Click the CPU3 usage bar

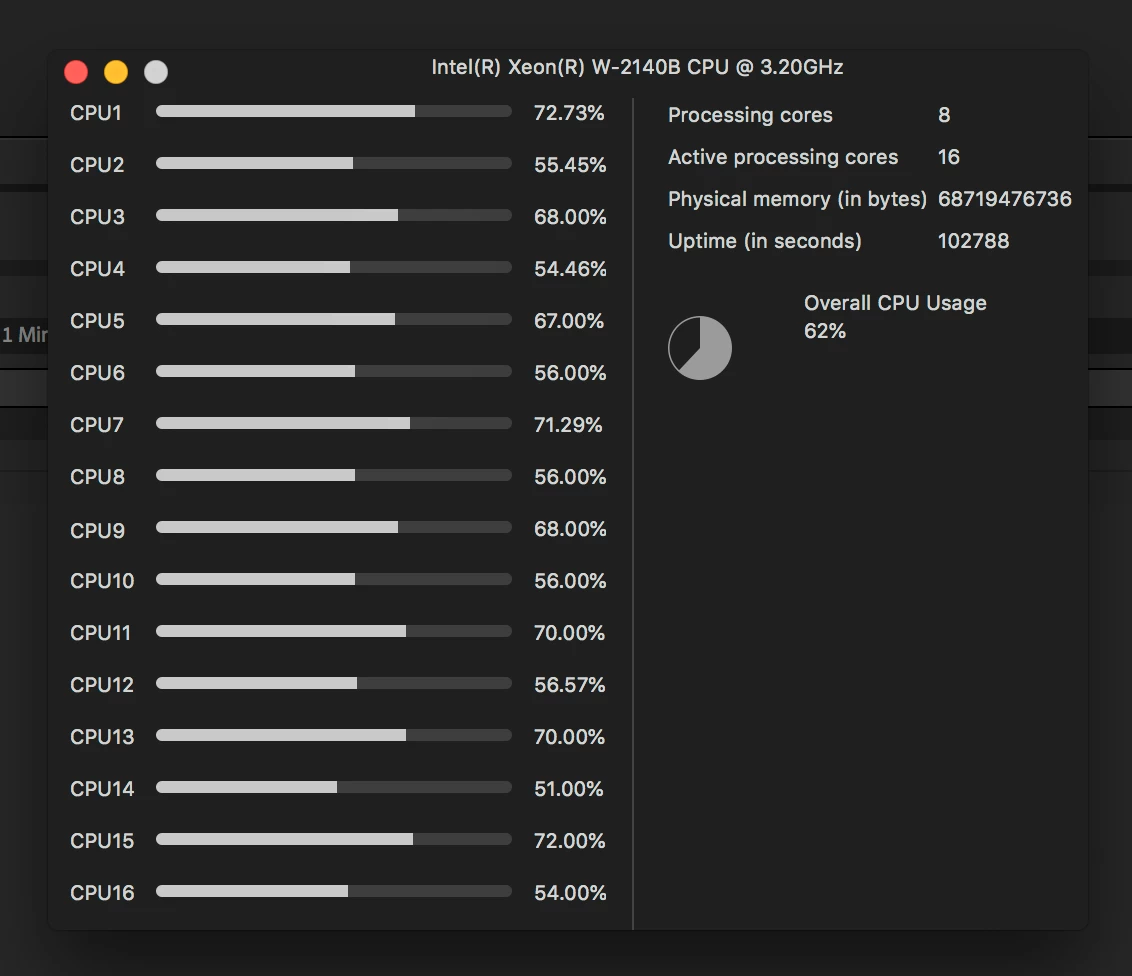coord(334,215)
